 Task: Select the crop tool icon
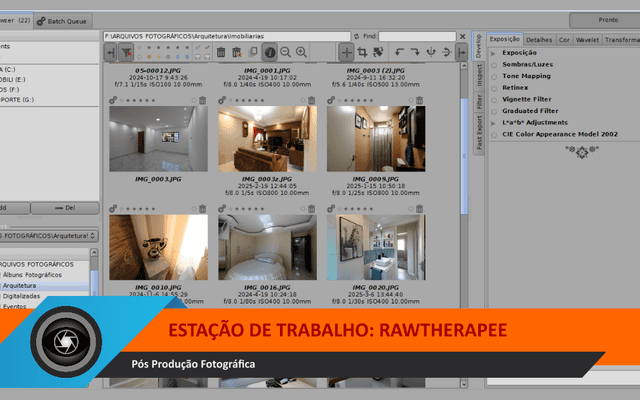pyautogui.click(x=362, y=52)
